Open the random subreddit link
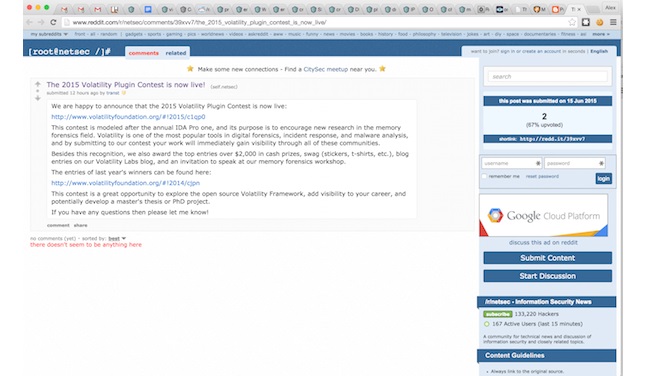The height and width of the screenshot is (376, 650). [x=109, y=34]
